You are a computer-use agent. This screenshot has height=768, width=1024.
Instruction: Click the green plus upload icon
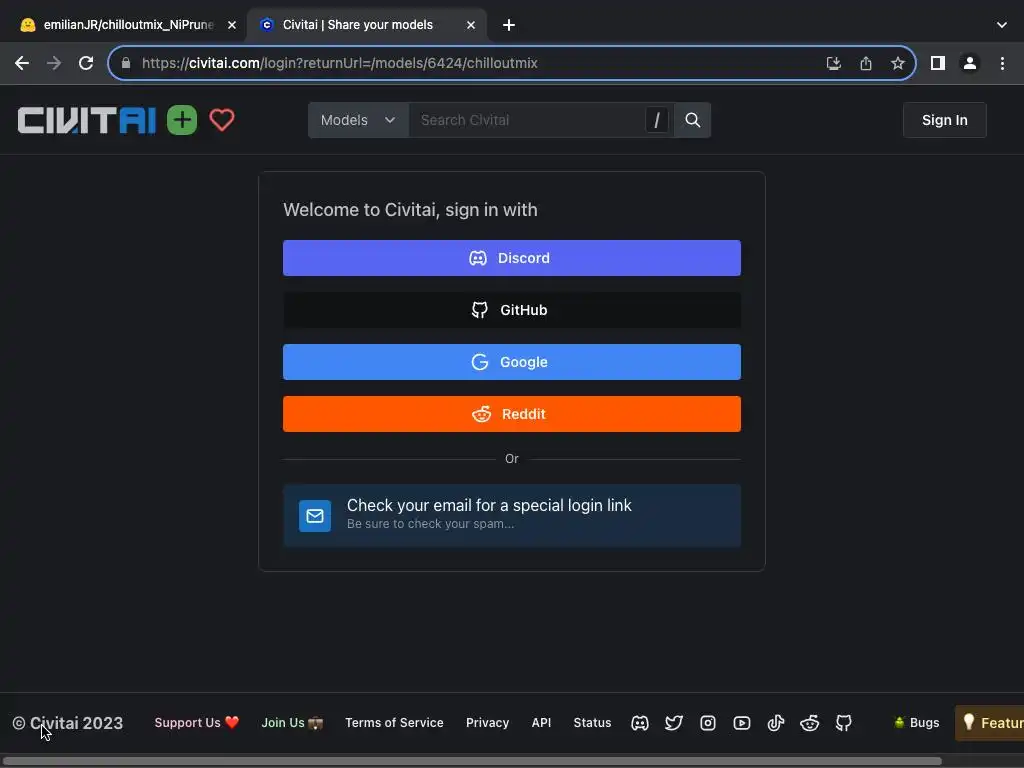182,120
